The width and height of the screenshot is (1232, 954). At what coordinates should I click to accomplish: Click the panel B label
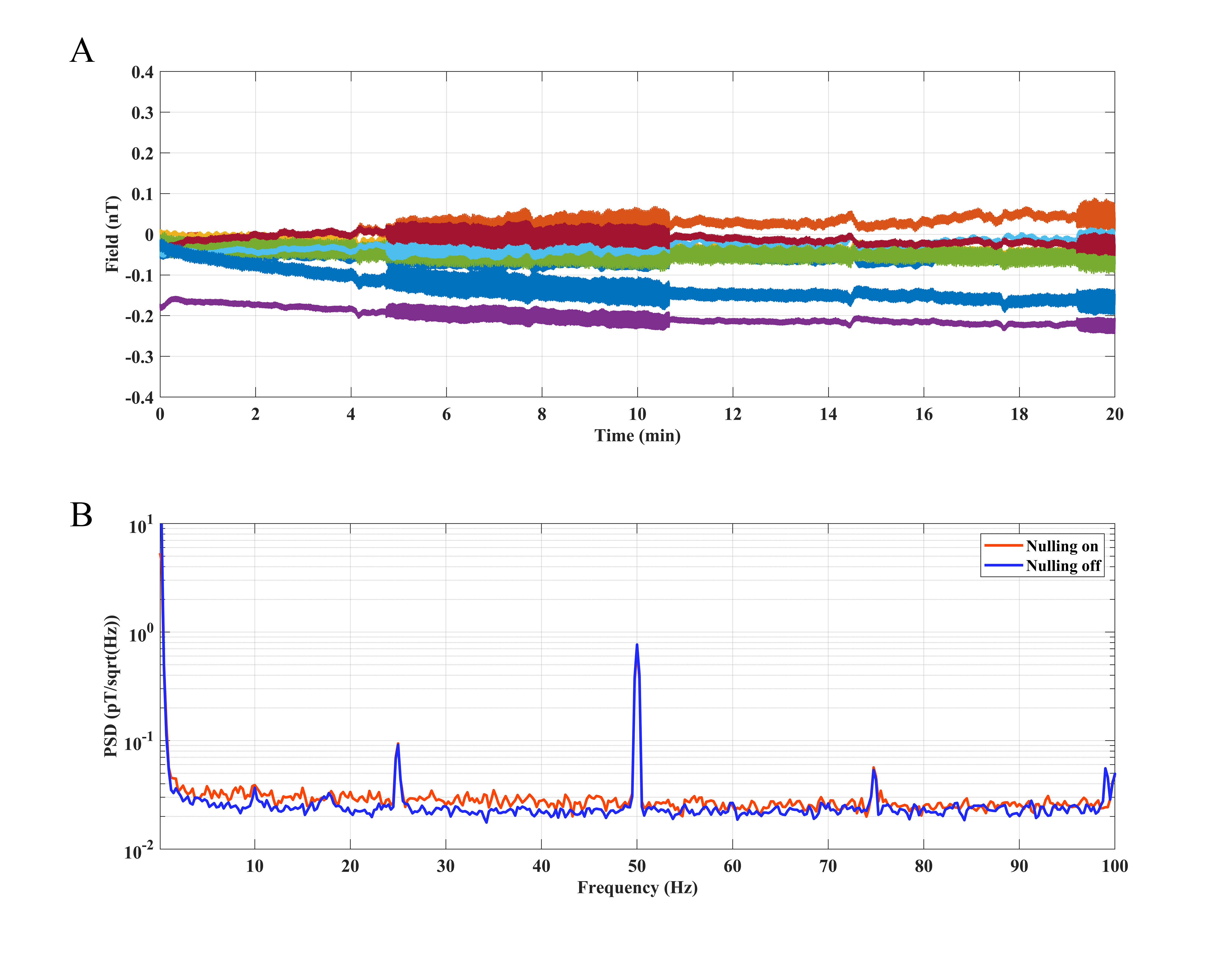pos(81,515)
